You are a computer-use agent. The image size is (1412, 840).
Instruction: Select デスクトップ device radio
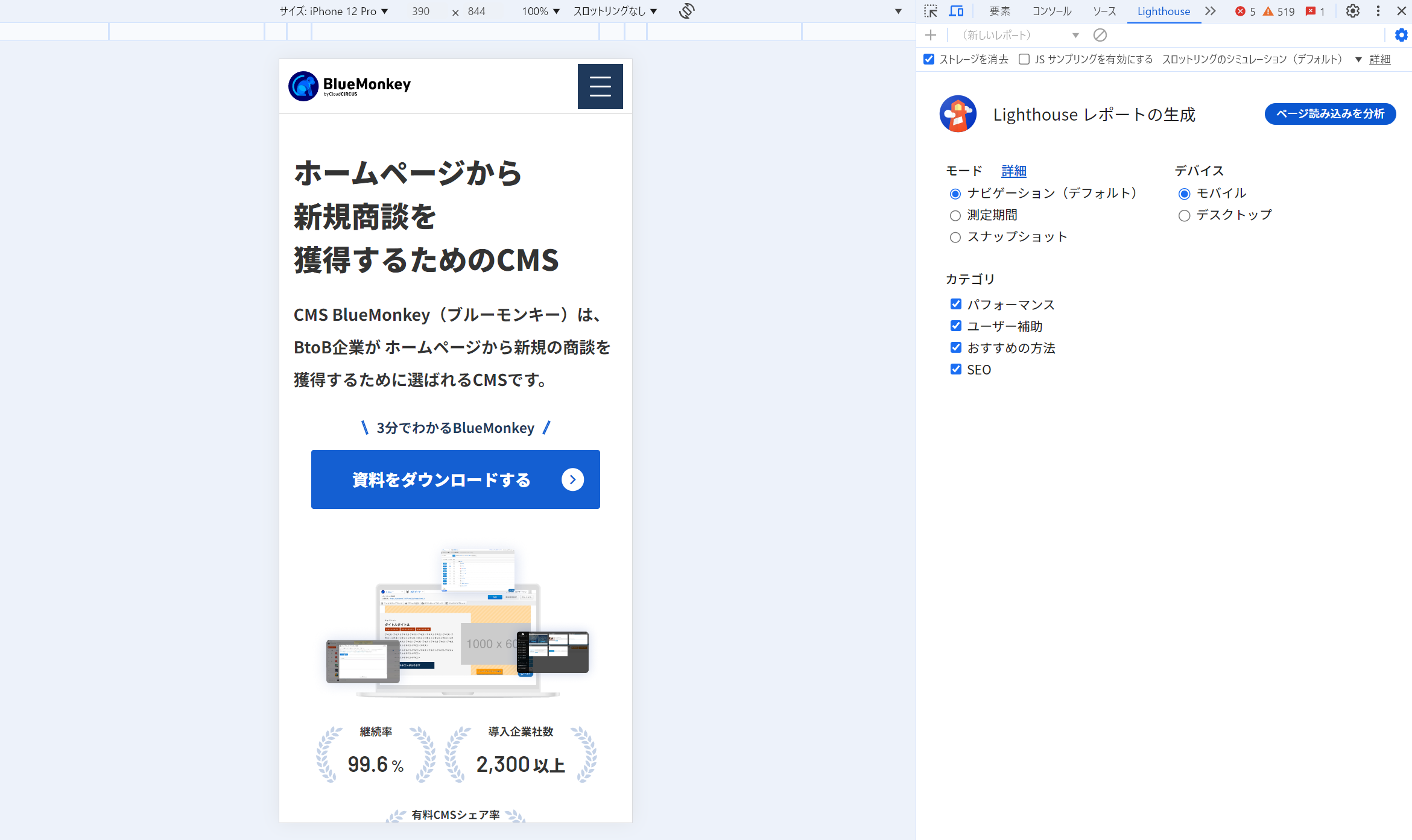(x=1184, y=215)
